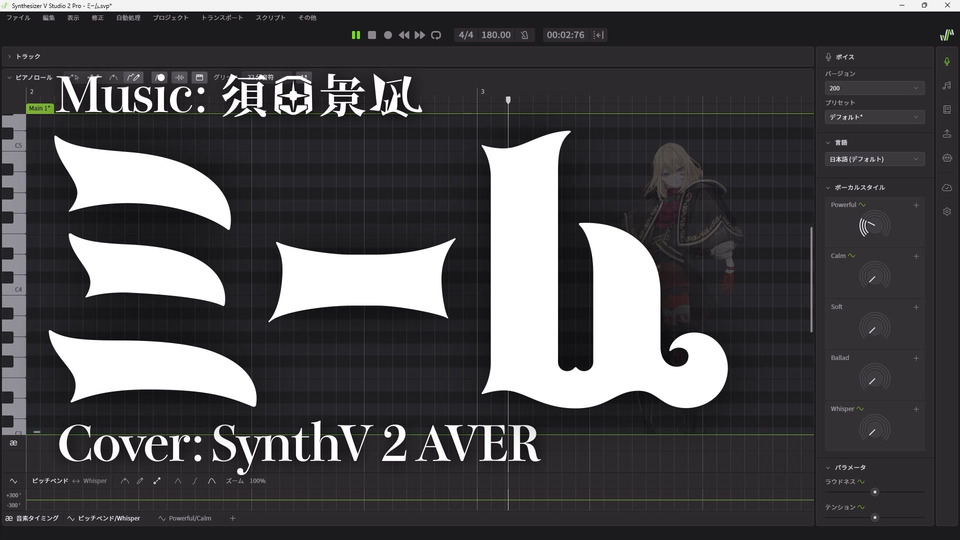The height and width of the screenshot is (540, 960).
Task: Open the cloud panel in side bar
Action: (947, 187)
